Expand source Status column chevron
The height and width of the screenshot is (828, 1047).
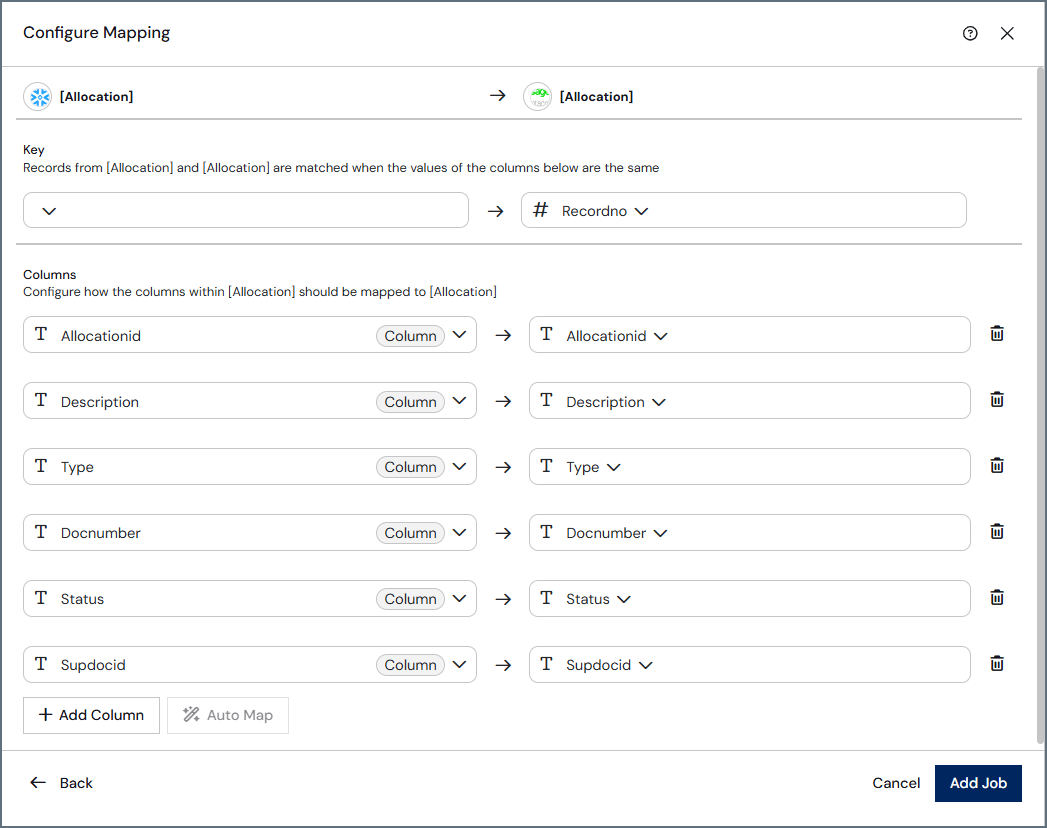459,598
